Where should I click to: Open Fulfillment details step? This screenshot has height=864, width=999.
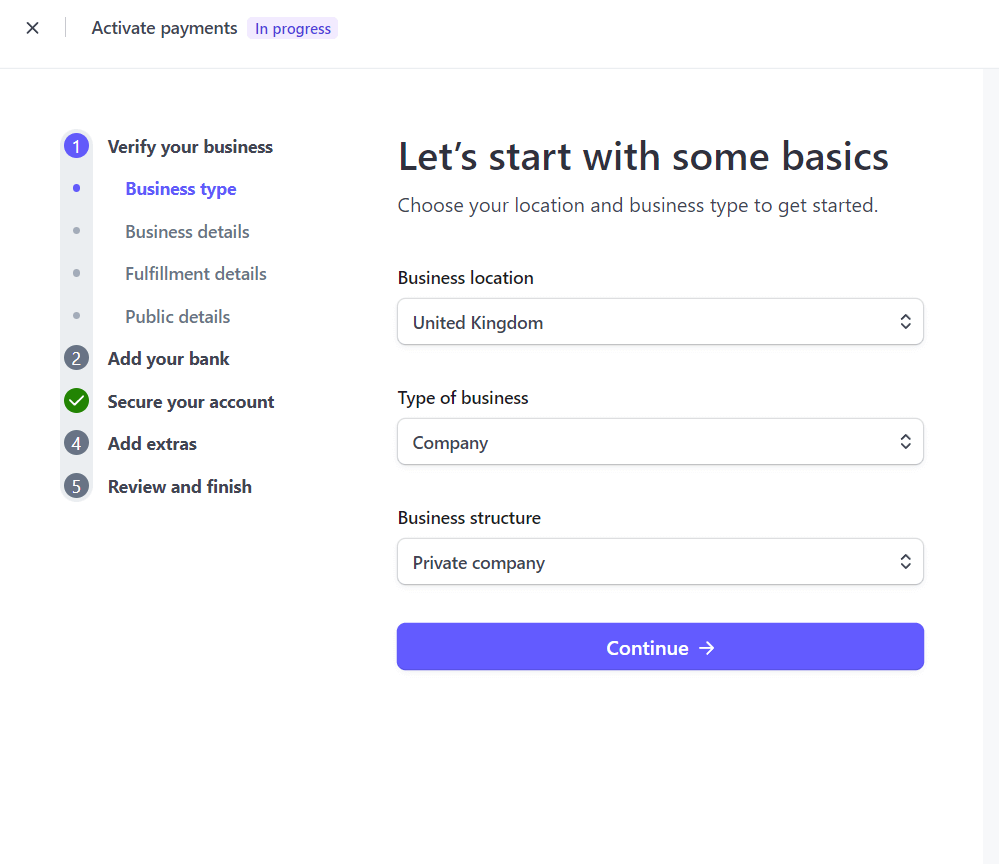196,274
